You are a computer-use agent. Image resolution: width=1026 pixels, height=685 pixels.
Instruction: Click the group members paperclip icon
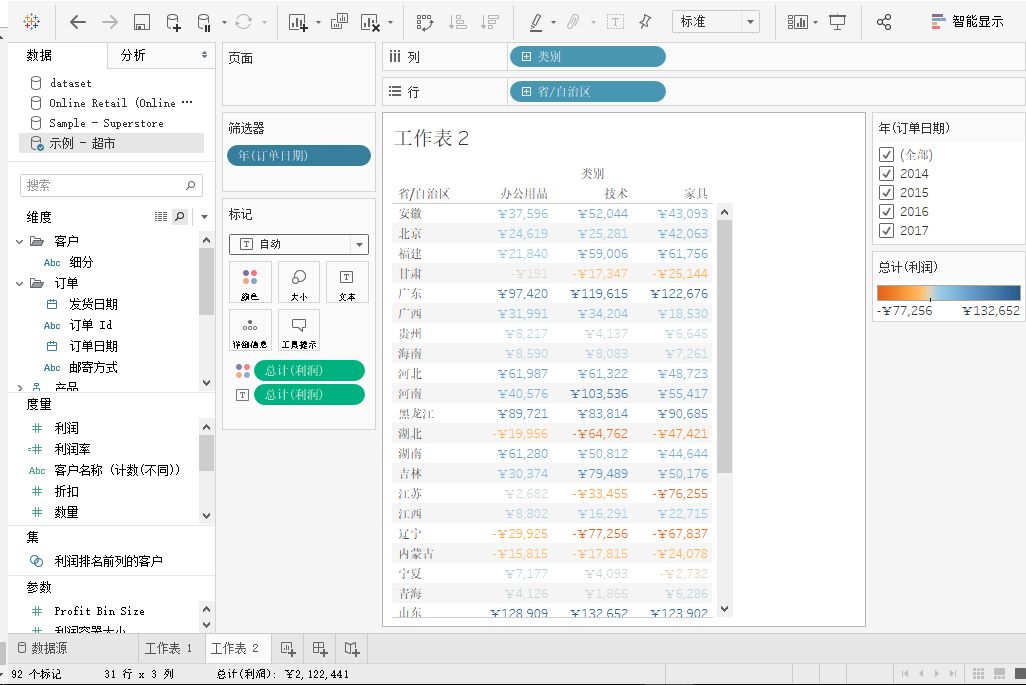(573, 22)
